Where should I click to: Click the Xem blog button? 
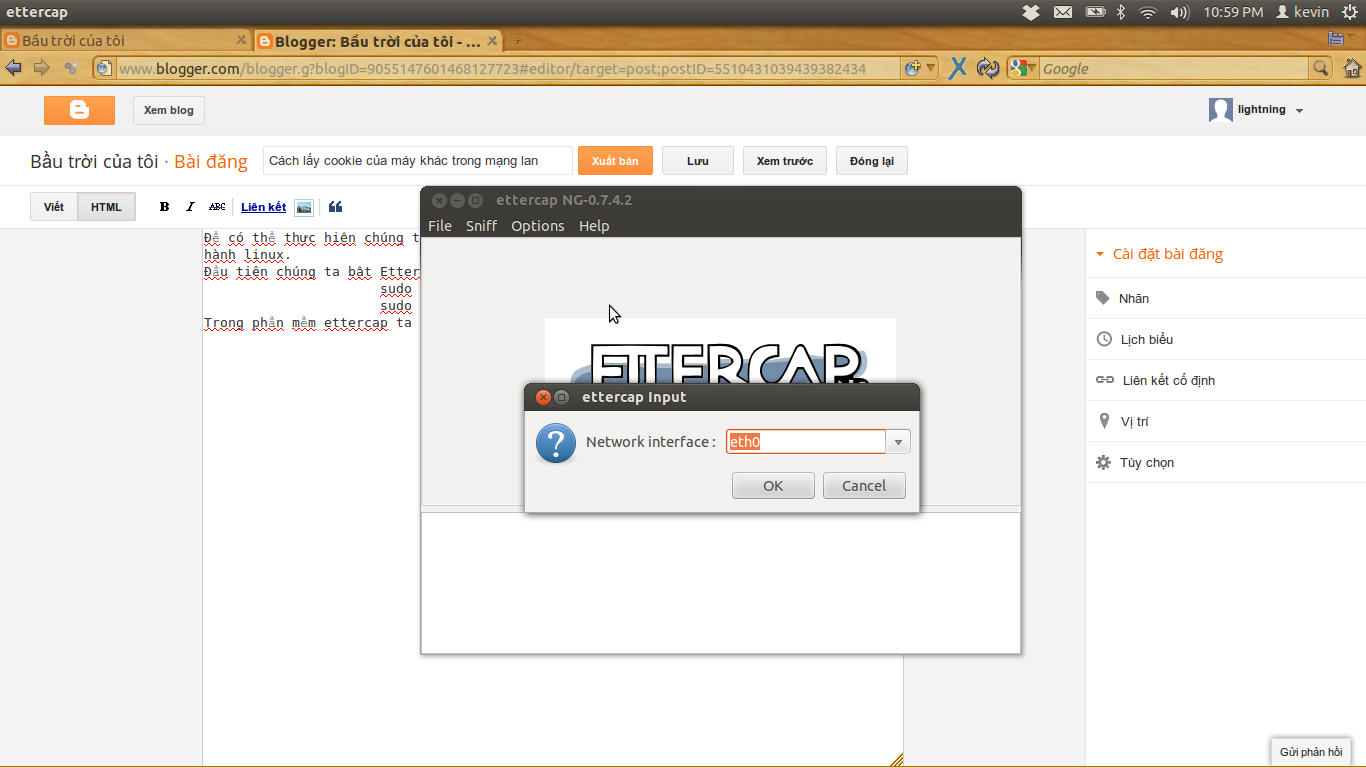(x=169, y=110)
